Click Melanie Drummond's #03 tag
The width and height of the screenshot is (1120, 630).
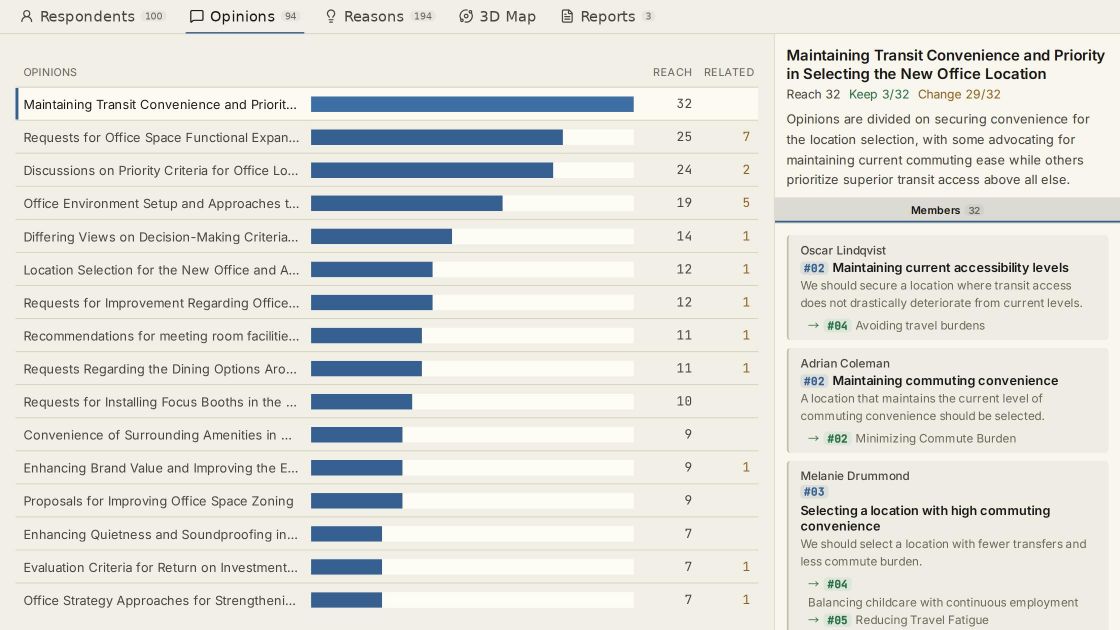tap(814, 492)
